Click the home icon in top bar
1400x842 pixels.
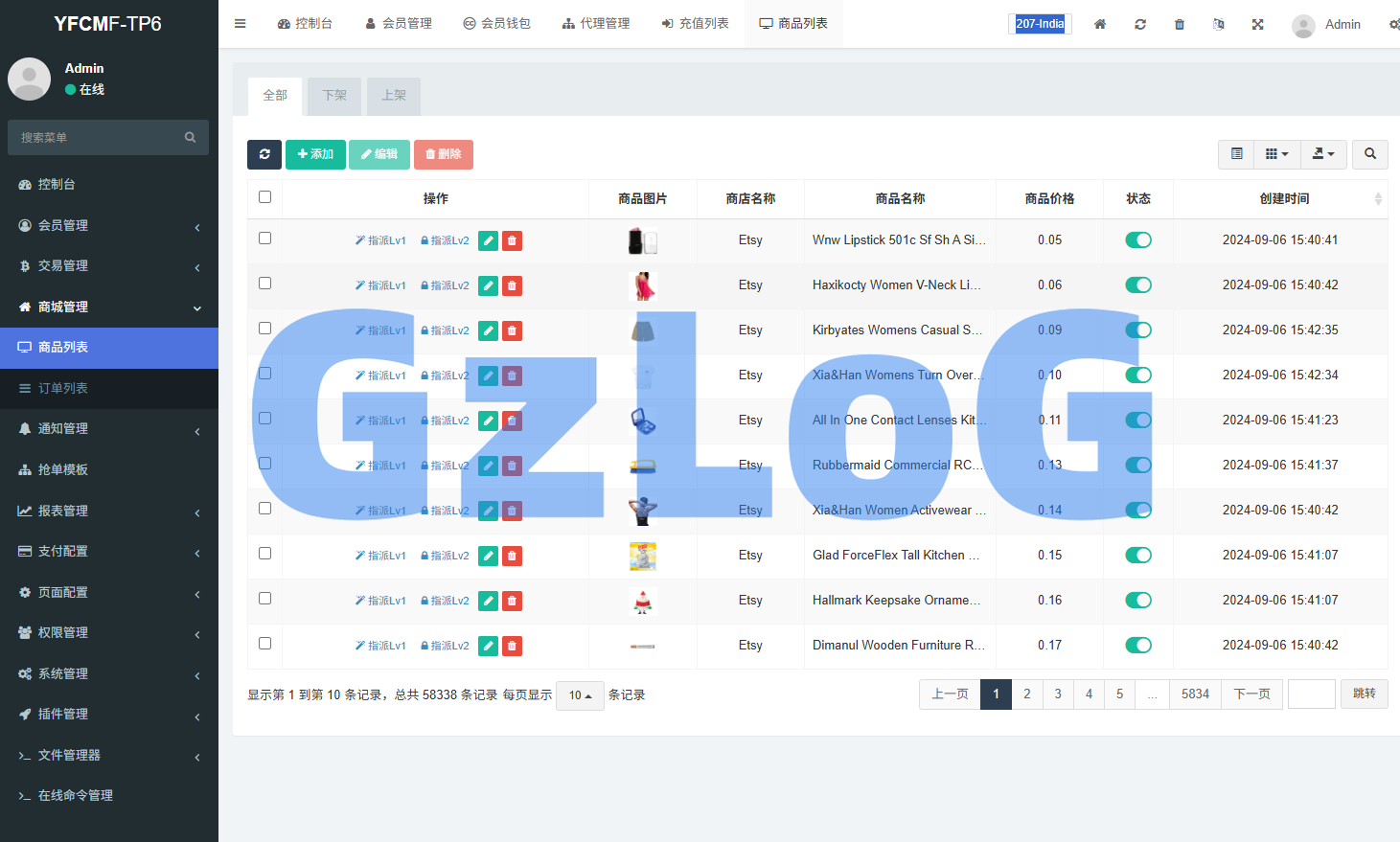[x=1100, y=24]
